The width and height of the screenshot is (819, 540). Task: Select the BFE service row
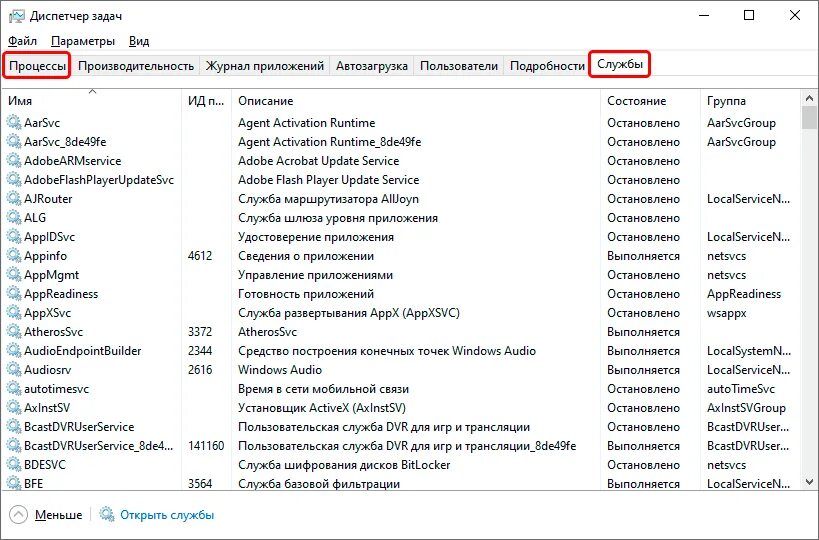coord(300,484)
